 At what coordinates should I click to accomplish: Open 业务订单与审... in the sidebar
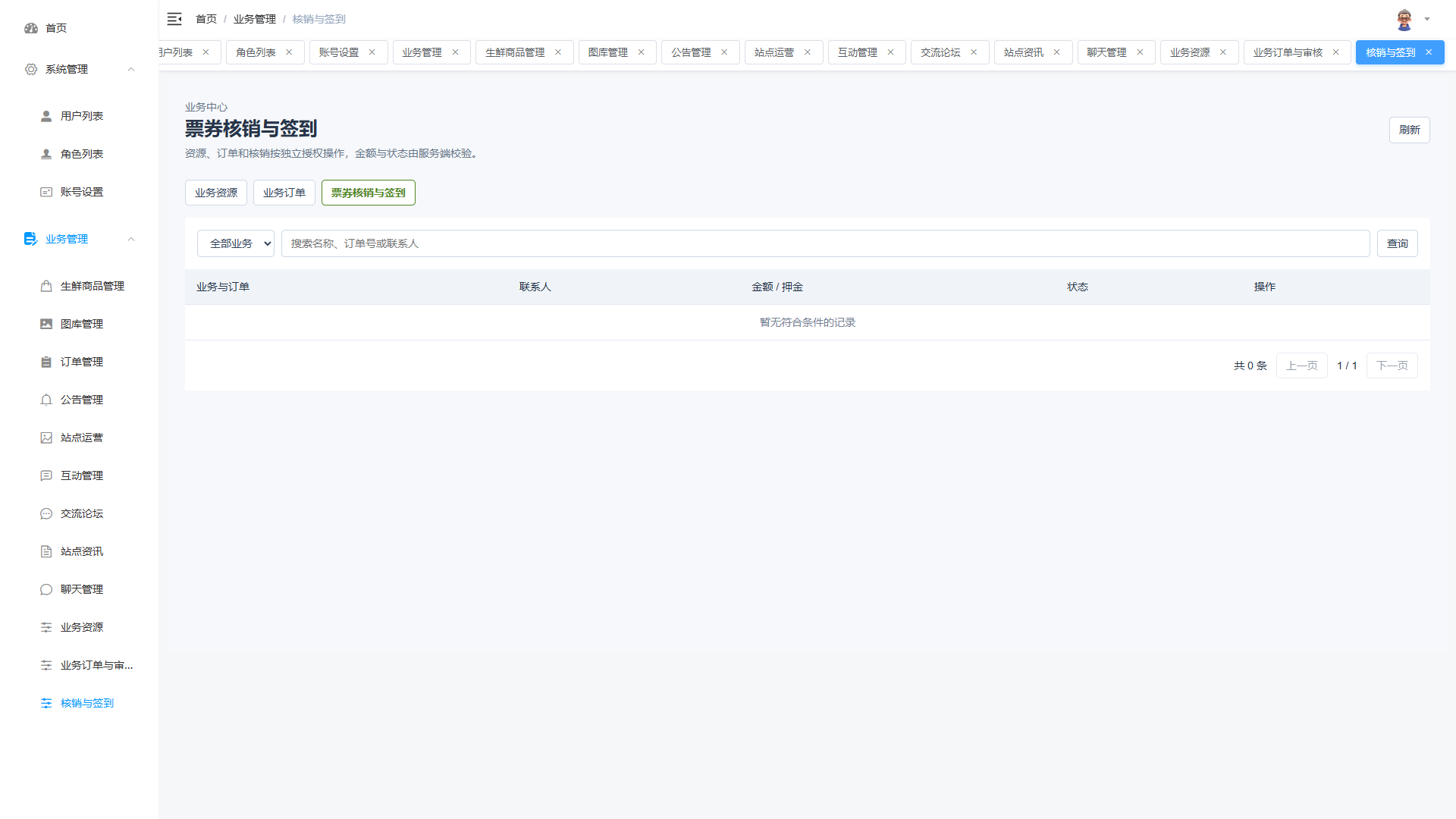pyautogui.click(x=80, y=665)
